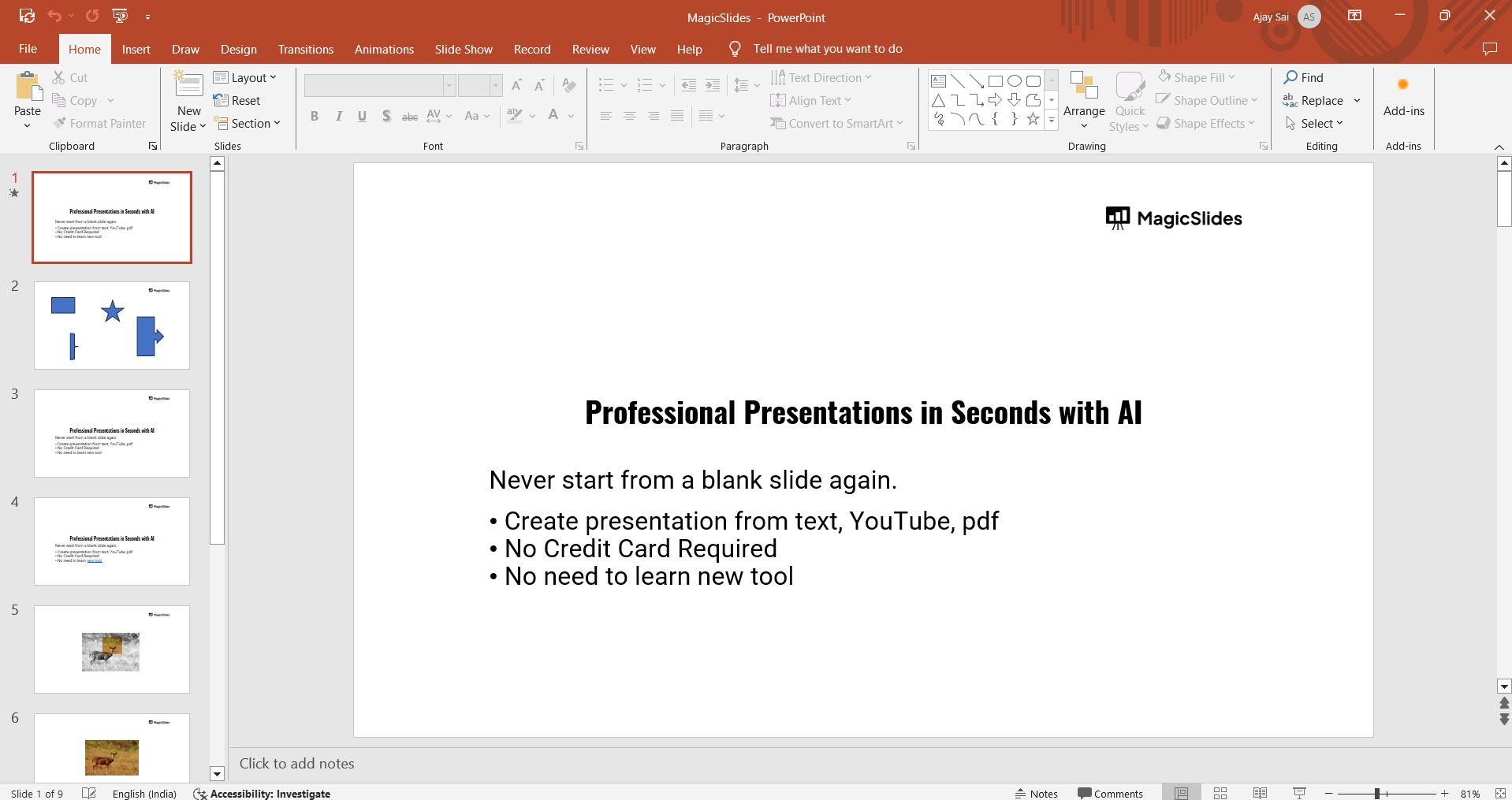Switch to the Animations tab
The image size is (1512, 800).
[x=384, y=49]
